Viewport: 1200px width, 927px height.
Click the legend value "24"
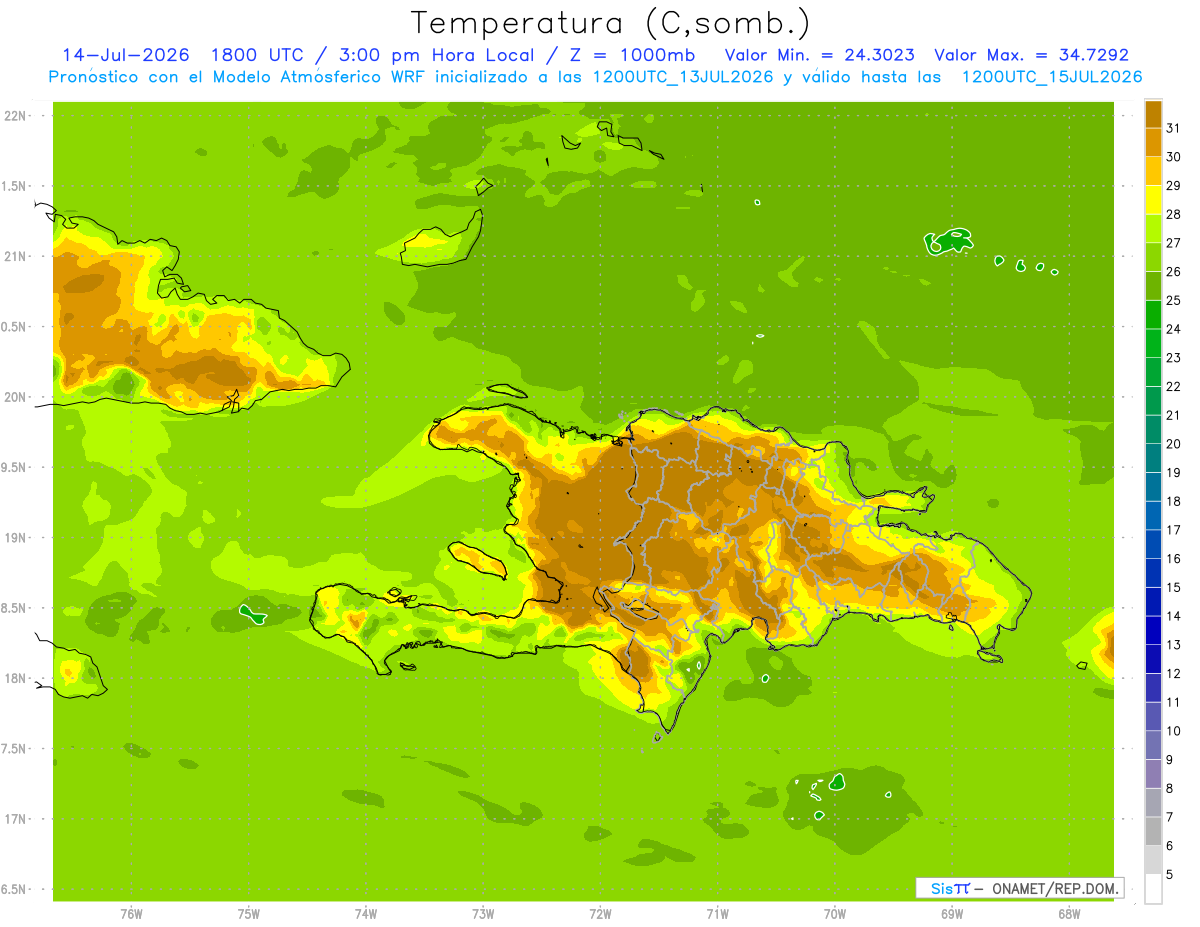(1173, 329)
